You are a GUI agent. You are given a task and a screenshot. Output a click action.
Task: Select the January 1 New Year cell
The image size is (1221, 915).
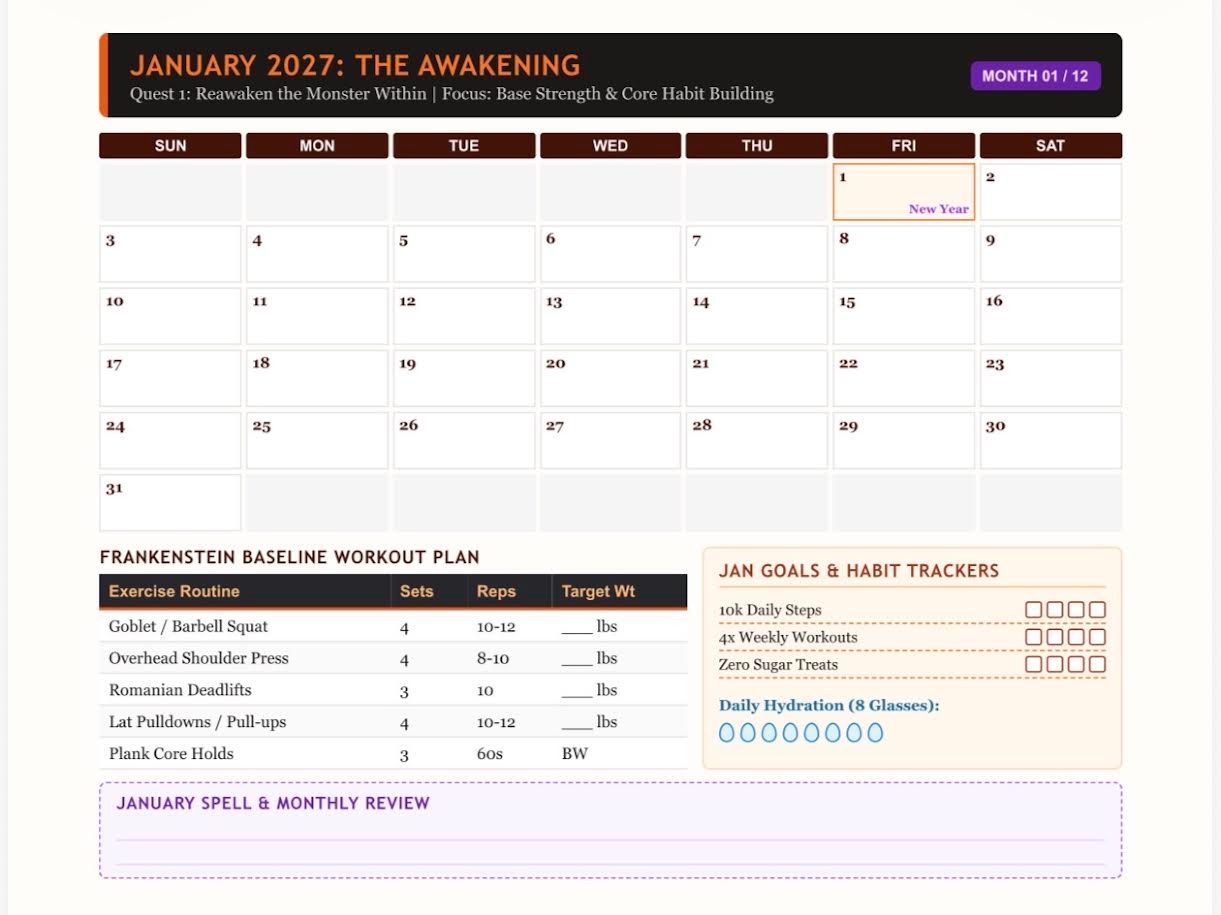click(x=903, y=192)
